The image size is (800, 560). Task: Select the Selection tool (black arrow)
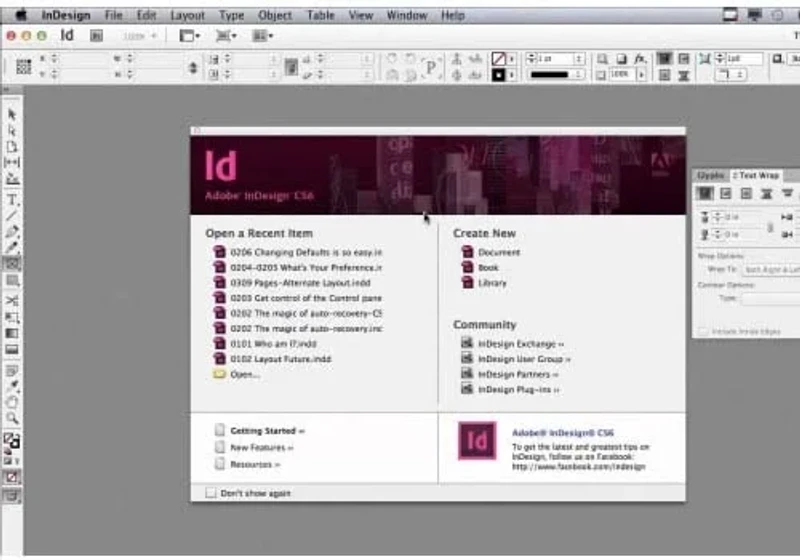(12, 115)
